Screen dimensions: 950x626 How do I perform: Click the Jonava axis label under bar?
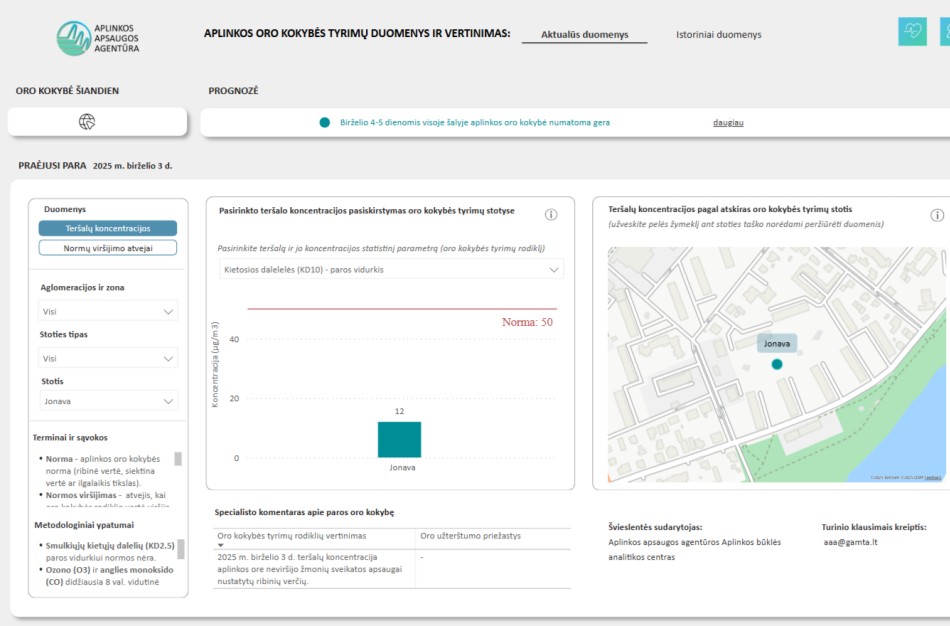pos(402,468)
